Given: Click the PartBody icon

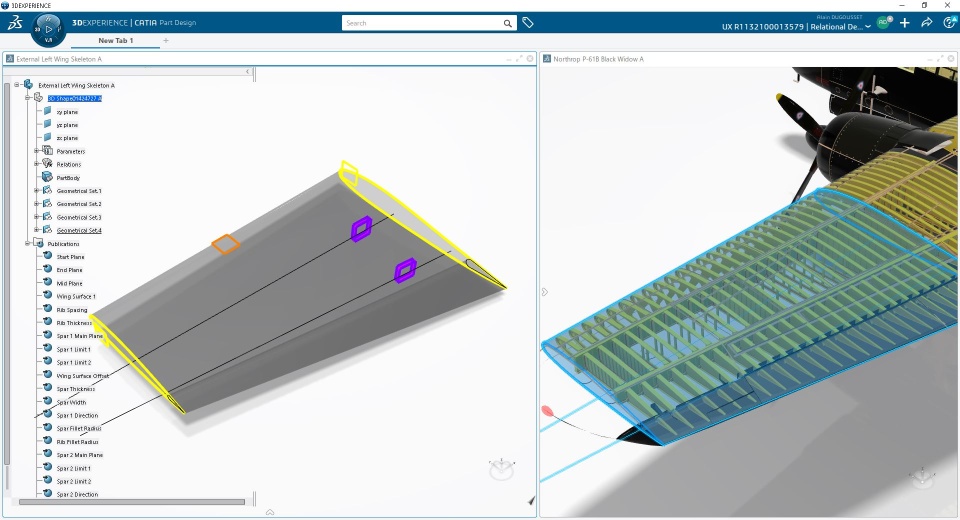Looking at the screenshot, I should point(47,177).
